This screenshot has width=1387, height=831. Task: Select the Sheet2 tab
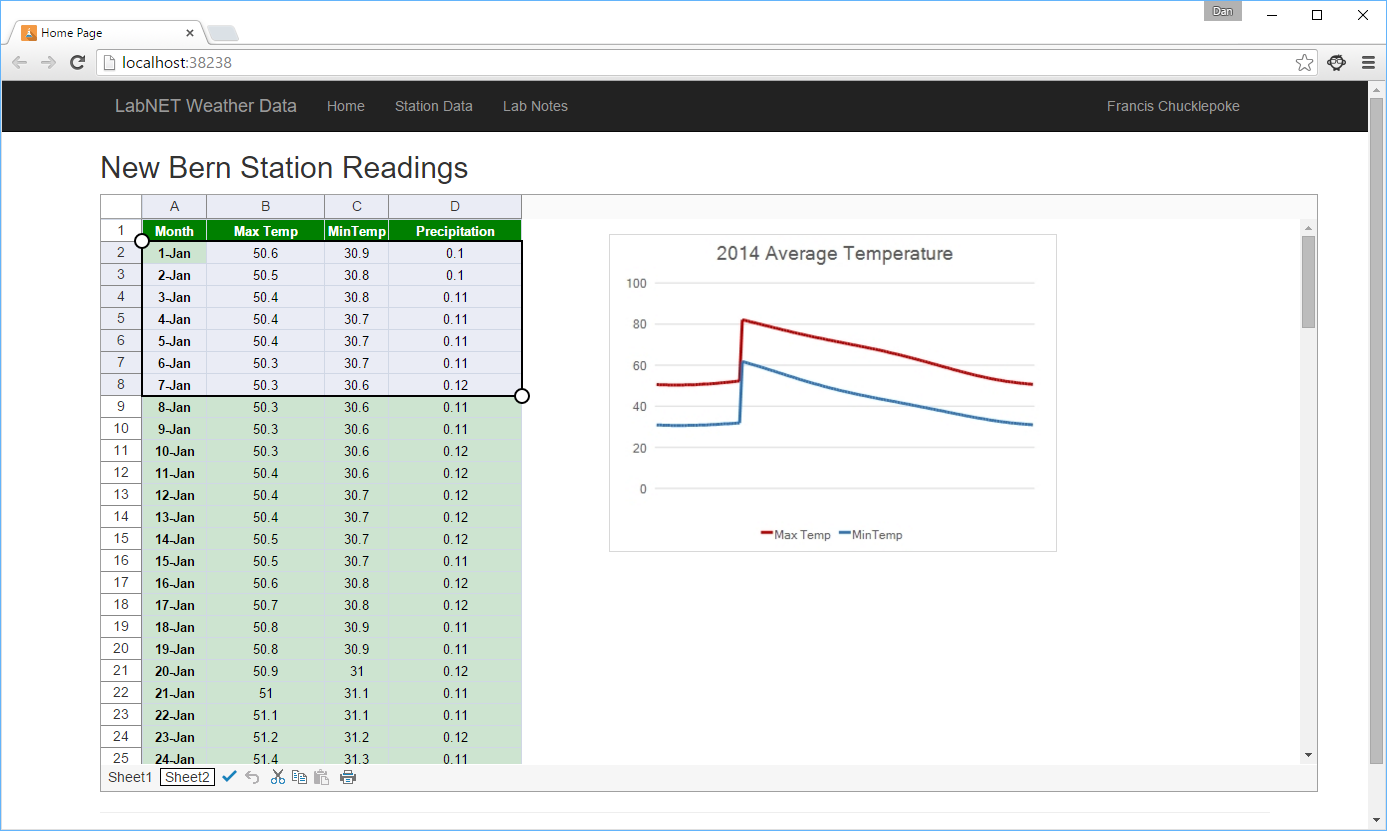(187, 777)
